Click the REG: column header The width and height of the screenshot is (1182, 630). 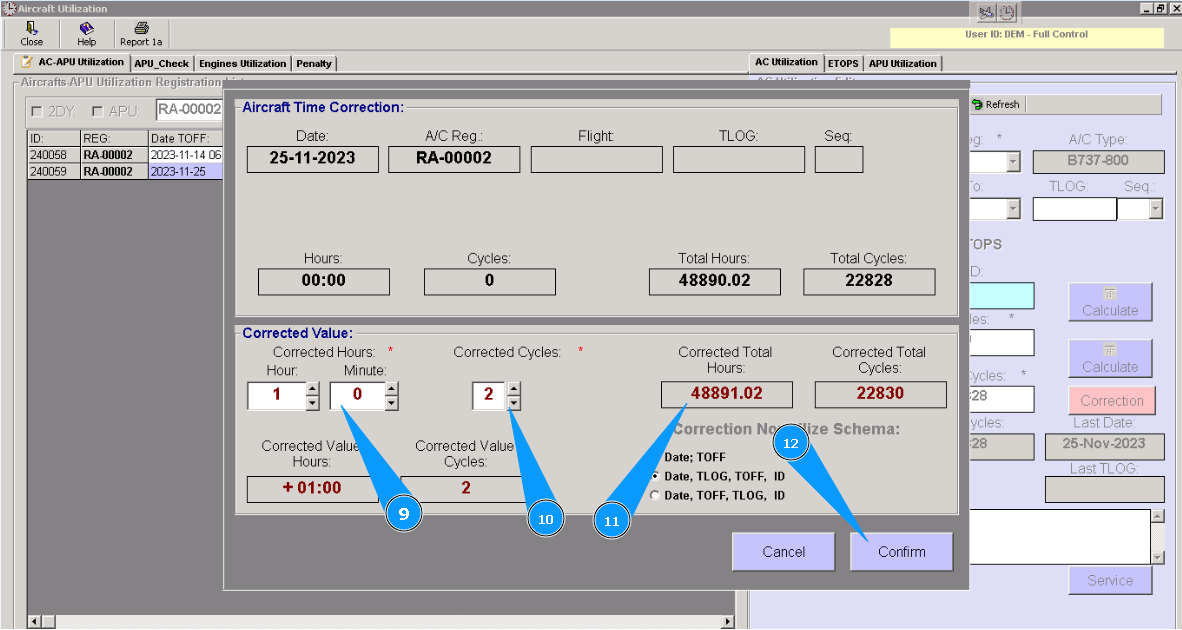[x=114, y=138]
